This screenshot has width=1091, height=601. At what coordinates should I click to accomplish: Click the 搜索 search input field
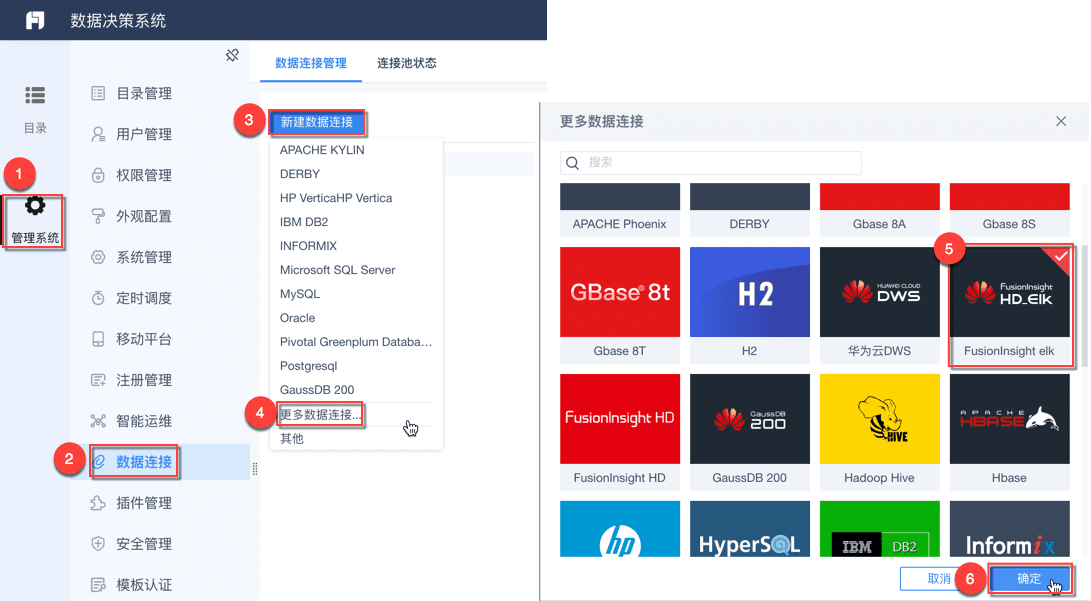point(711,163)
